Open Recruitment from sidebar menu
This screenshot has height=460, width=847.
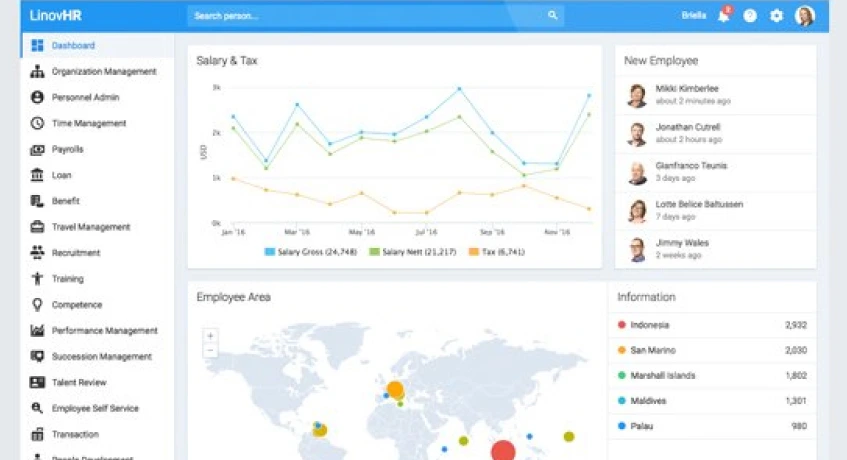click(76, 253)
